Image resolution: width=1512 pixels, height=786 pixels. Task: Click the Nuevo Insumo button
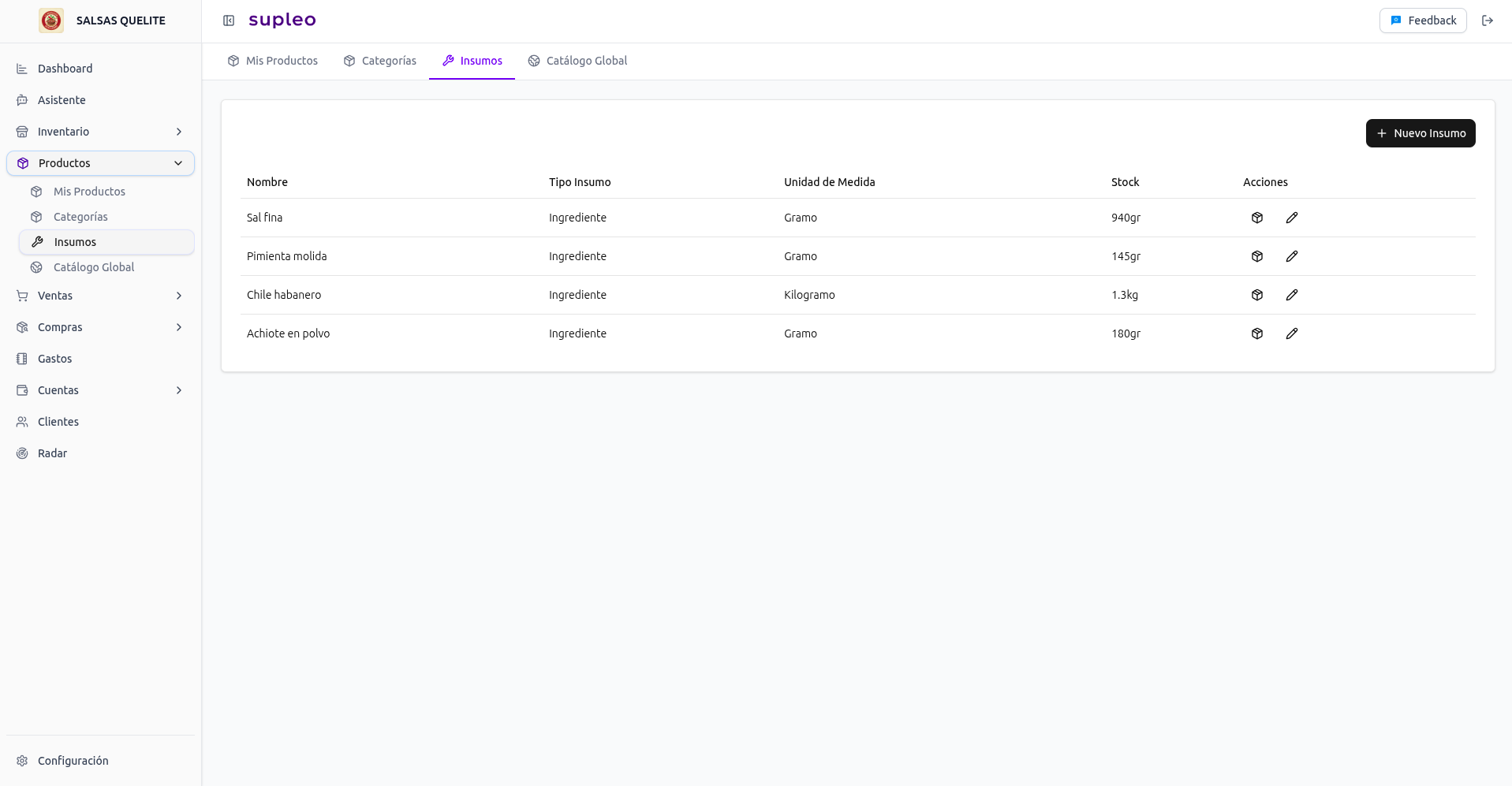point(1420,133)
